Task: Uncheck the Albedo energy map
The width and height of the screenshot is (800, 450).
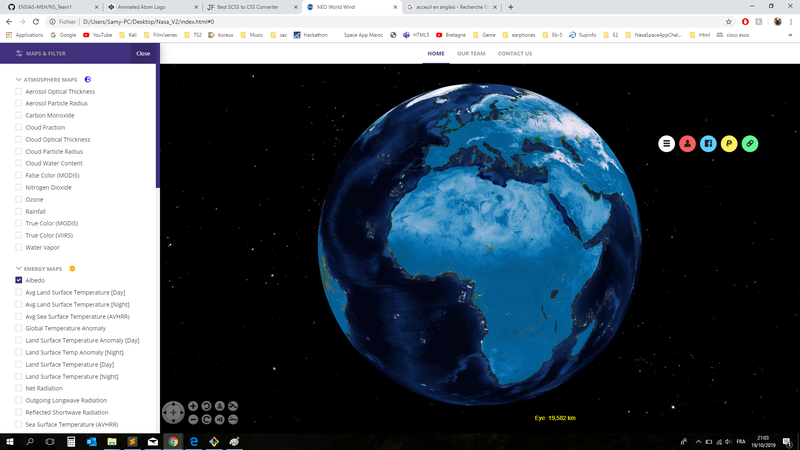Action: (19, 281)
